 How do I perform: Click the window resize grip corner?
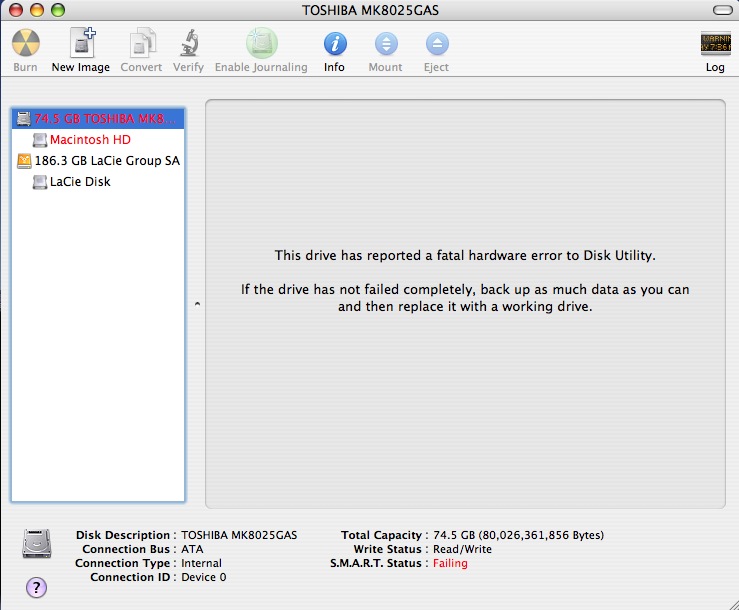click(732, 603)
